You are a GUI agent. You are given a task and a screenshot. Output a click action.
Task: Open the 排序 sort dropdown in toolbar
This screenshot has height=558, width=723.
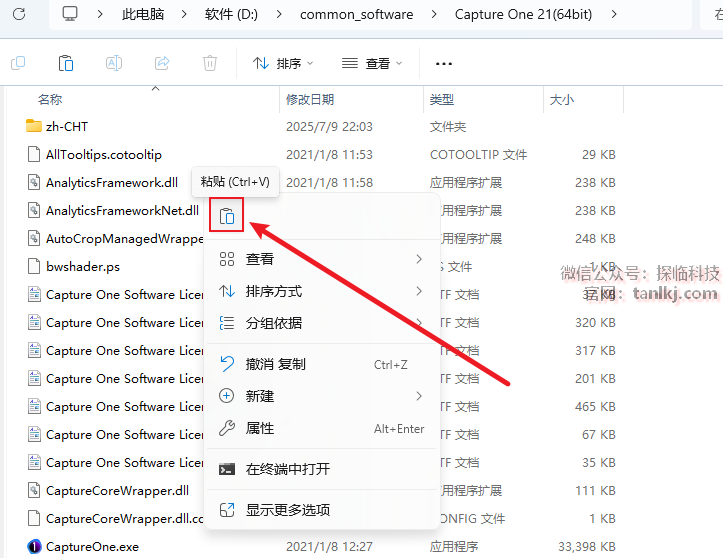click(283, 63)
